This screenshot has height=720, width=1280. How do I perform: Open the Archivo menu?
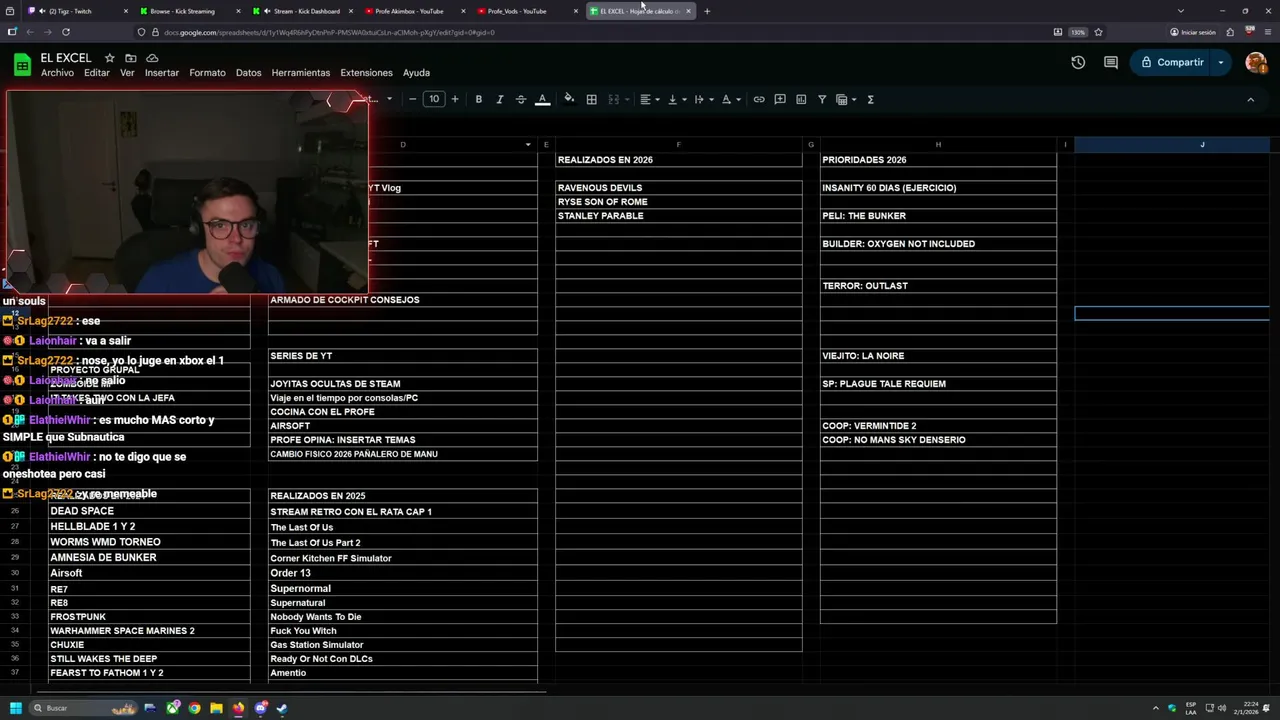[x=57, y=73]
